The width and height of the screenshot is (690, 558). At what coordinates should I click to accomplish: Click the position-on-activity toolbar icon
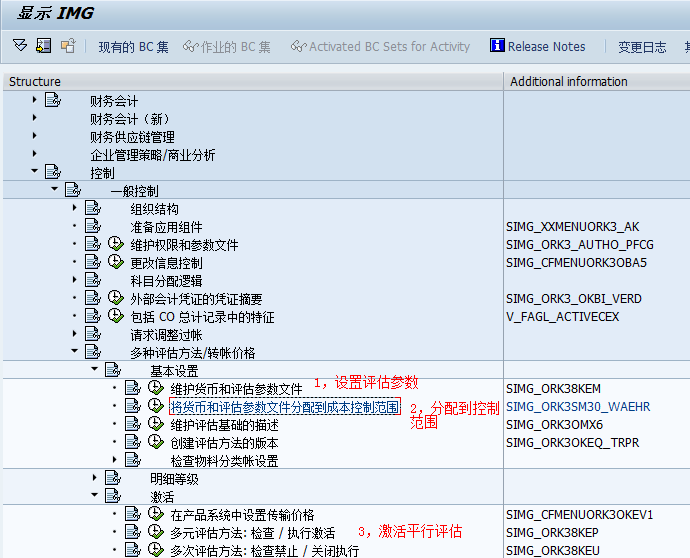tap(44, 45)
